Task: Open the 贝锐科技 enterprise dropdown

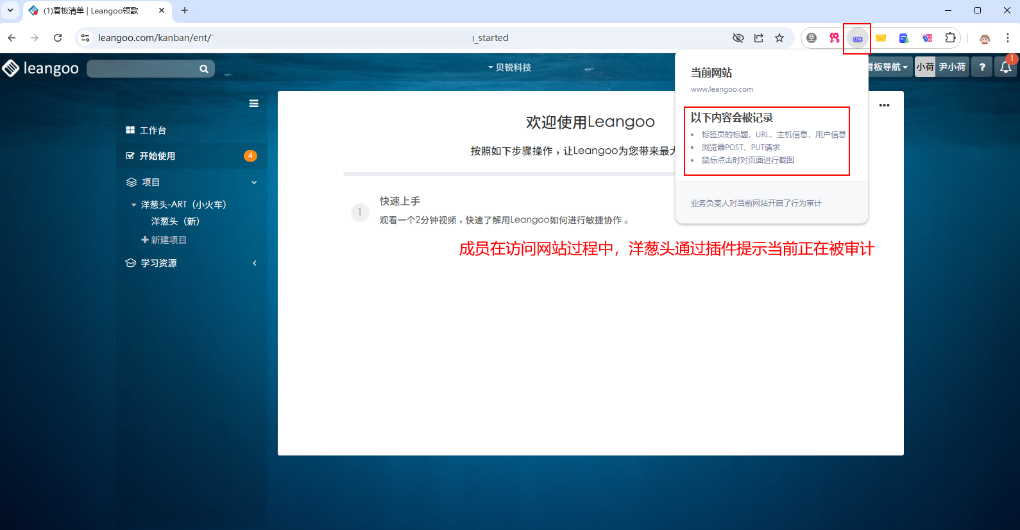Action: point(509,68)
